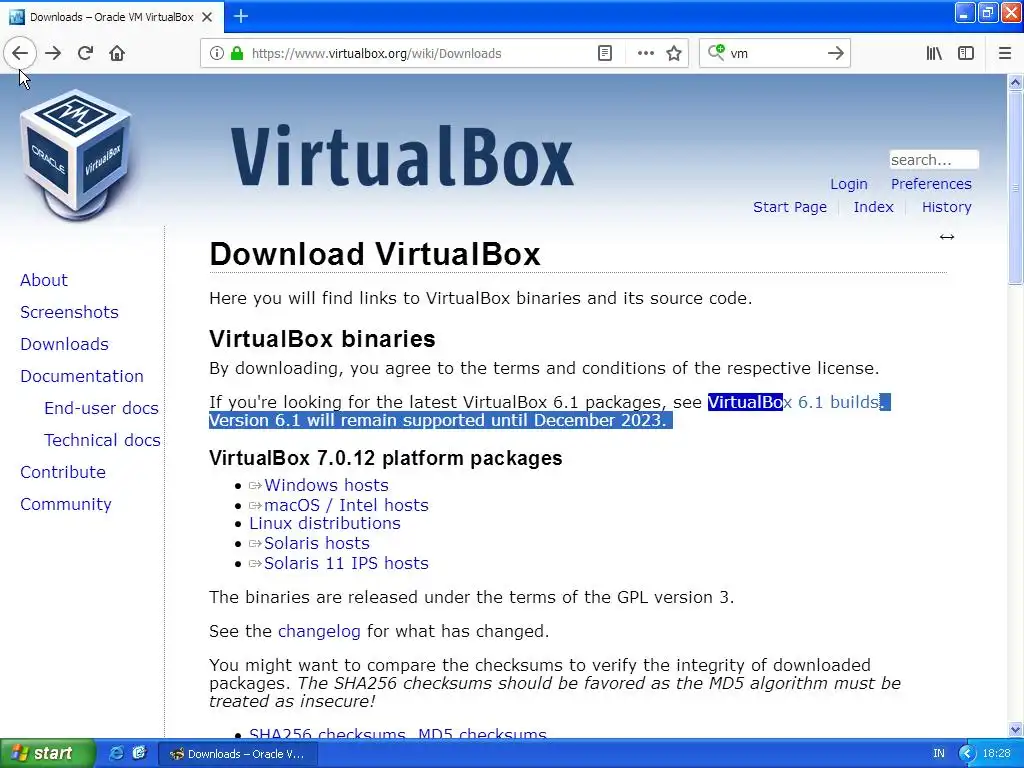Screen dimensions: 1024x768
Task: Bookmark this page with the star icon
Action: (x=674, y=53)
